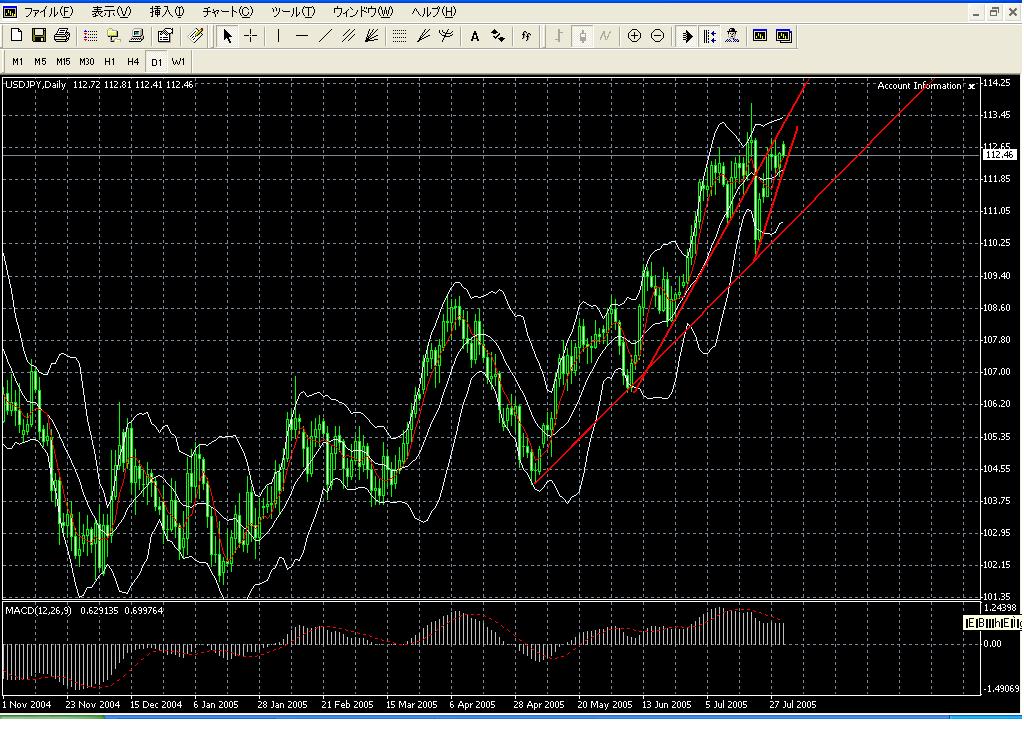This screenshot has height=742, width=1024.
Task: Click the new chart icon
Action: [16, 36]
